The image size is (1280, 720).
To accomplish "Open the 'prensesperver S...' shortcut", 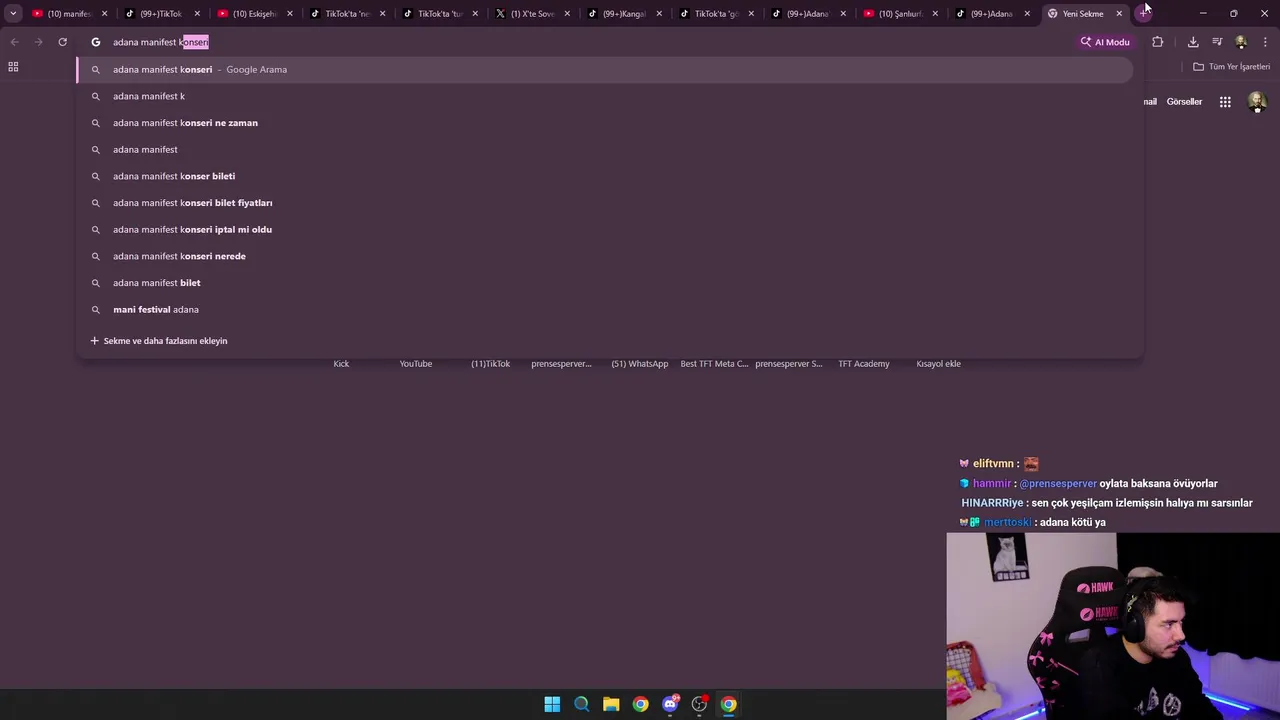I will pos(789,364).
